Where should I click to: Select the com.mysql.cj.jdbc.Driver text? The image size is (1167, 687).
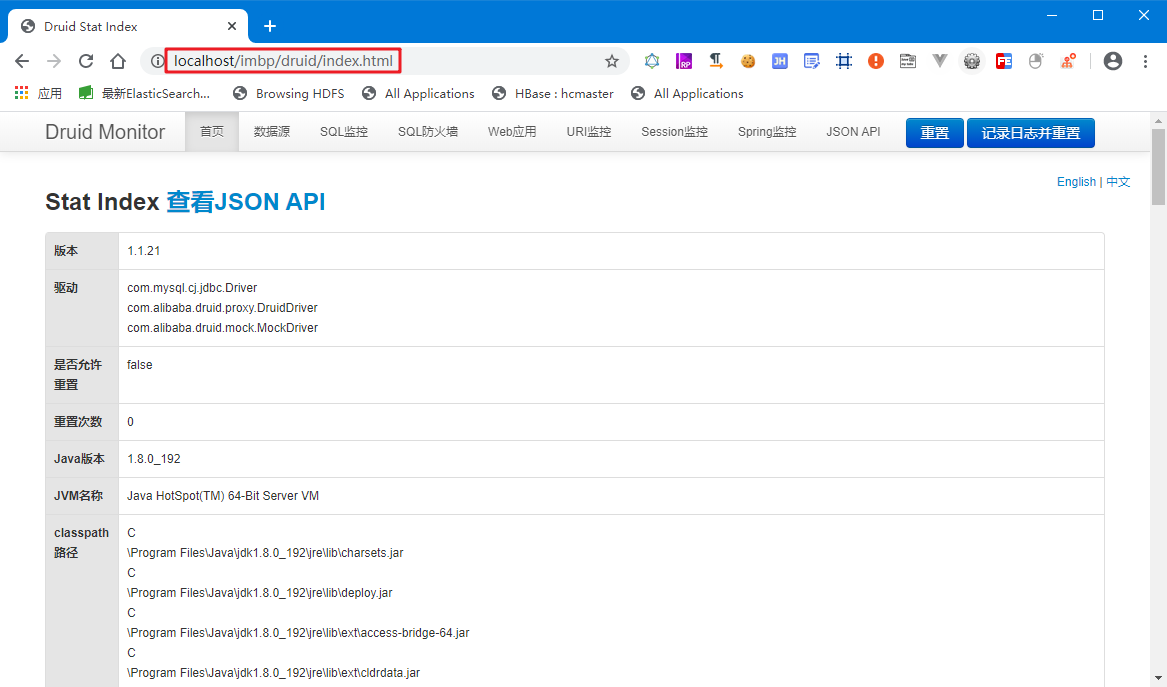192,287
